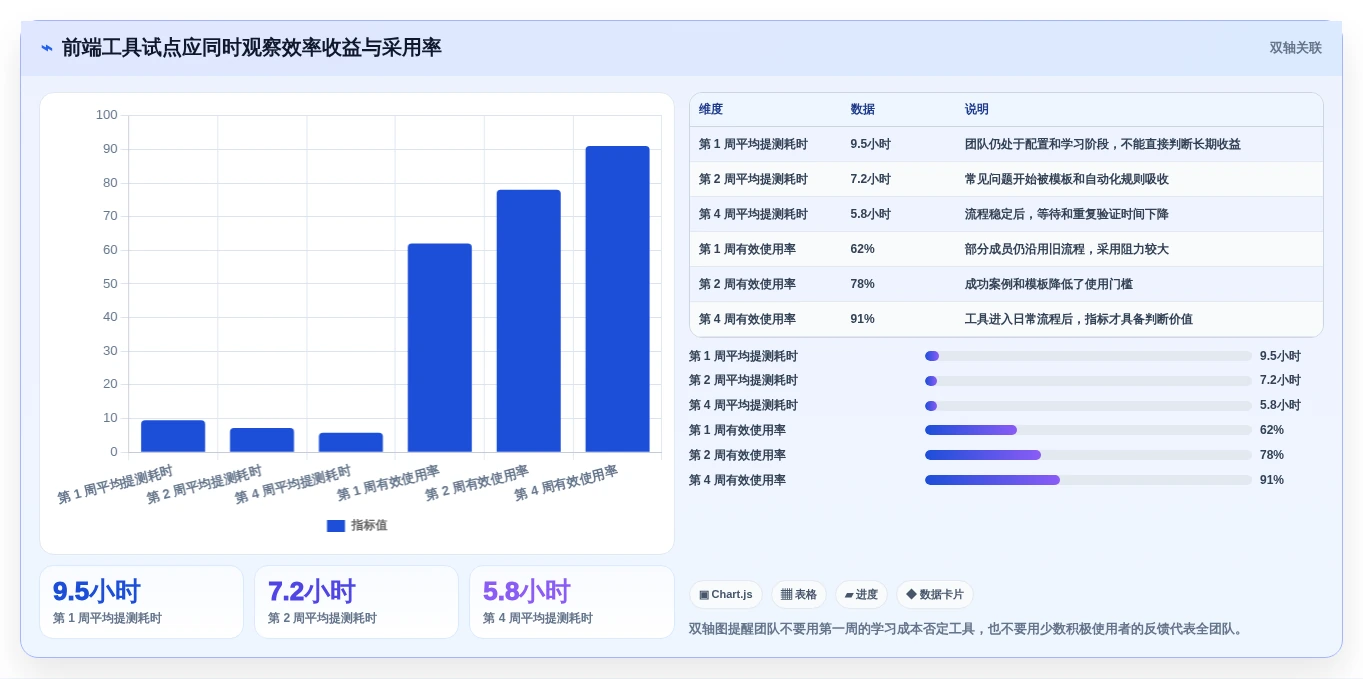Click table cell 91%
1363x679 pixels.
click(862, 319)
